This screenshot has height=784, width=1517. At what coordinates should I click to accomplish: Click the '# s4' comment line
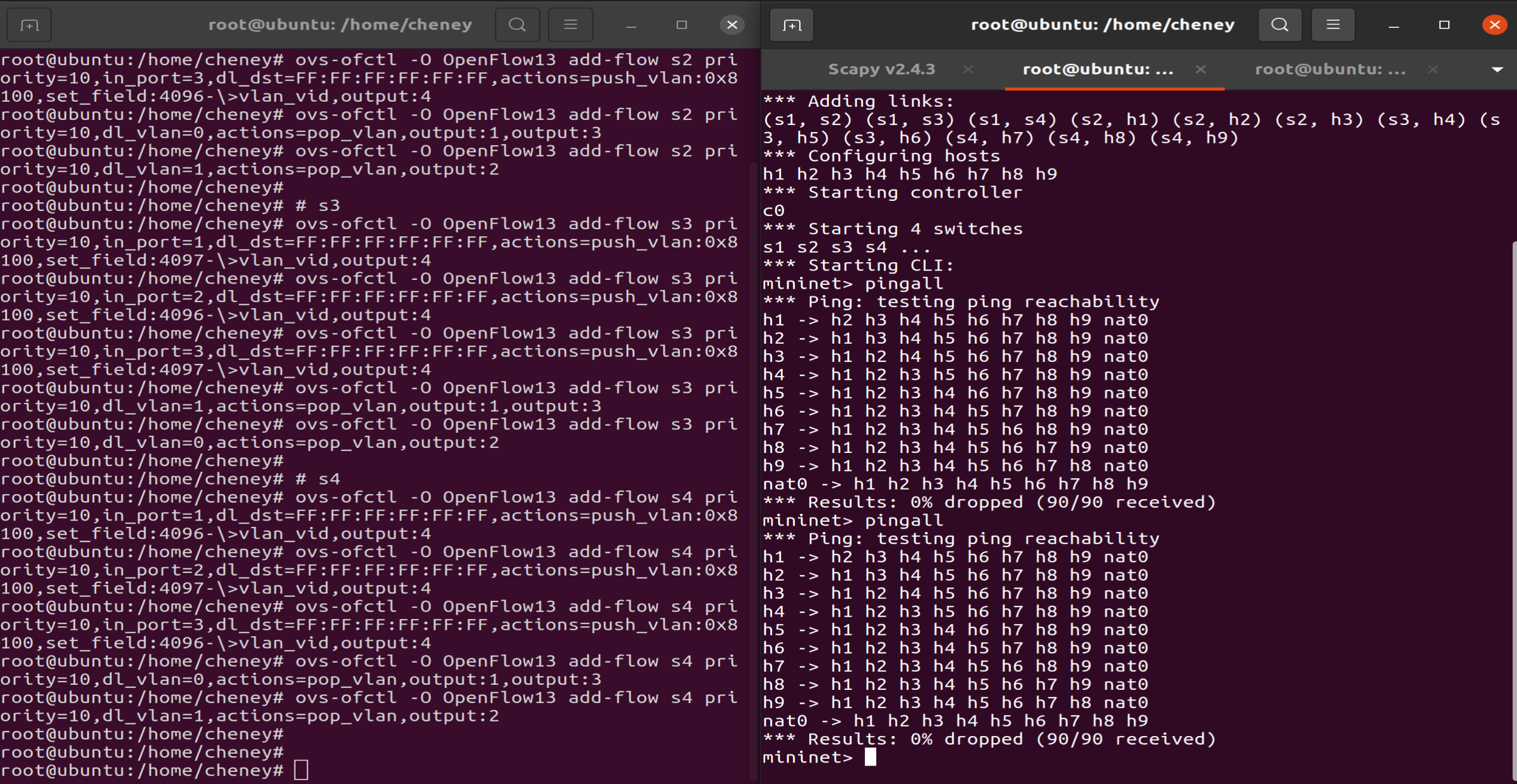317,479
